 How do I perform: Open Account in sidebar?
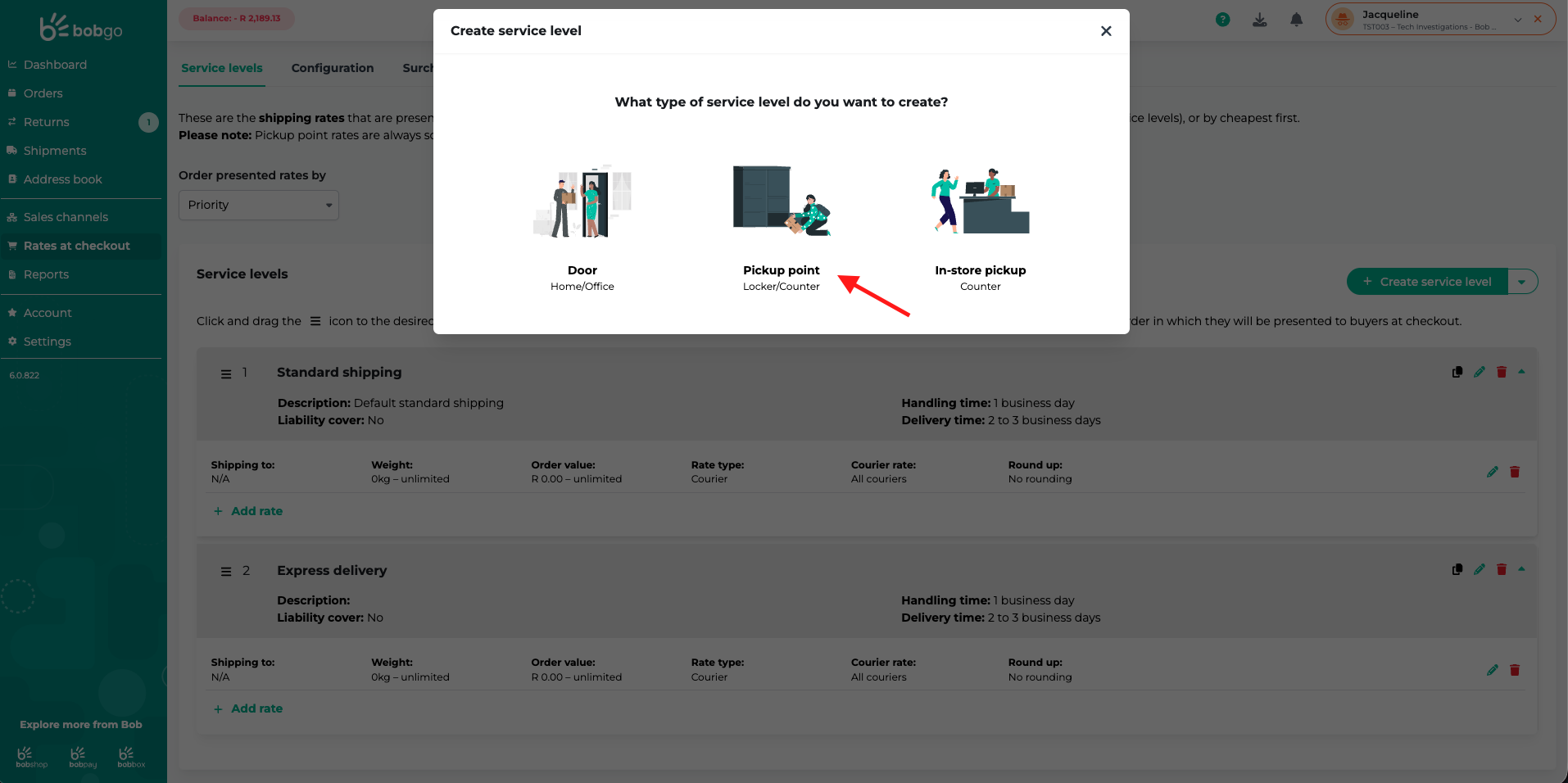click(48, 313)
